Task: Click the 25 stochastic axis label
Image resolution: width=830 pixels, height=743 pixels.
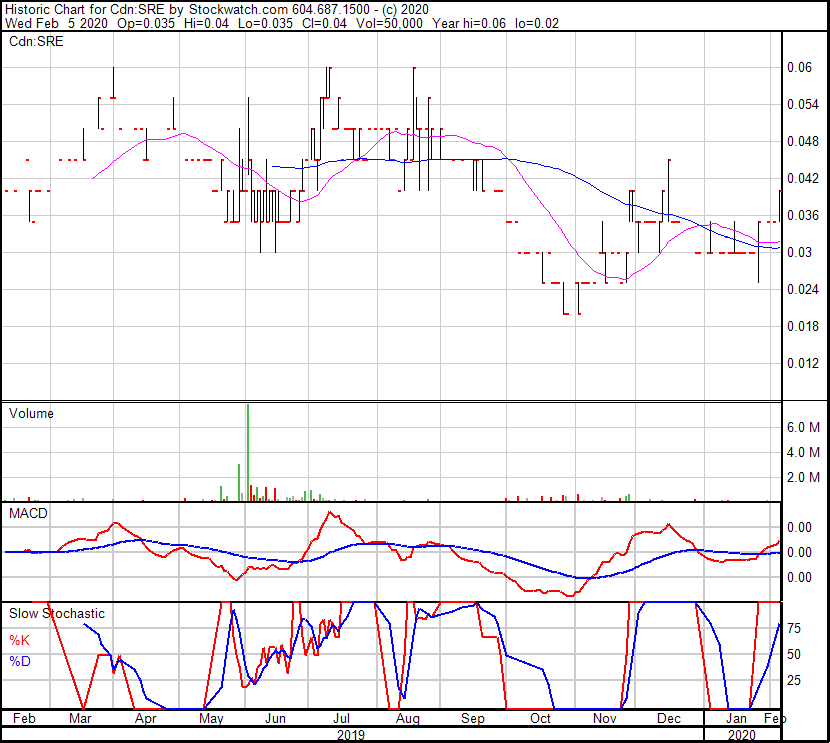Action: 794,681
